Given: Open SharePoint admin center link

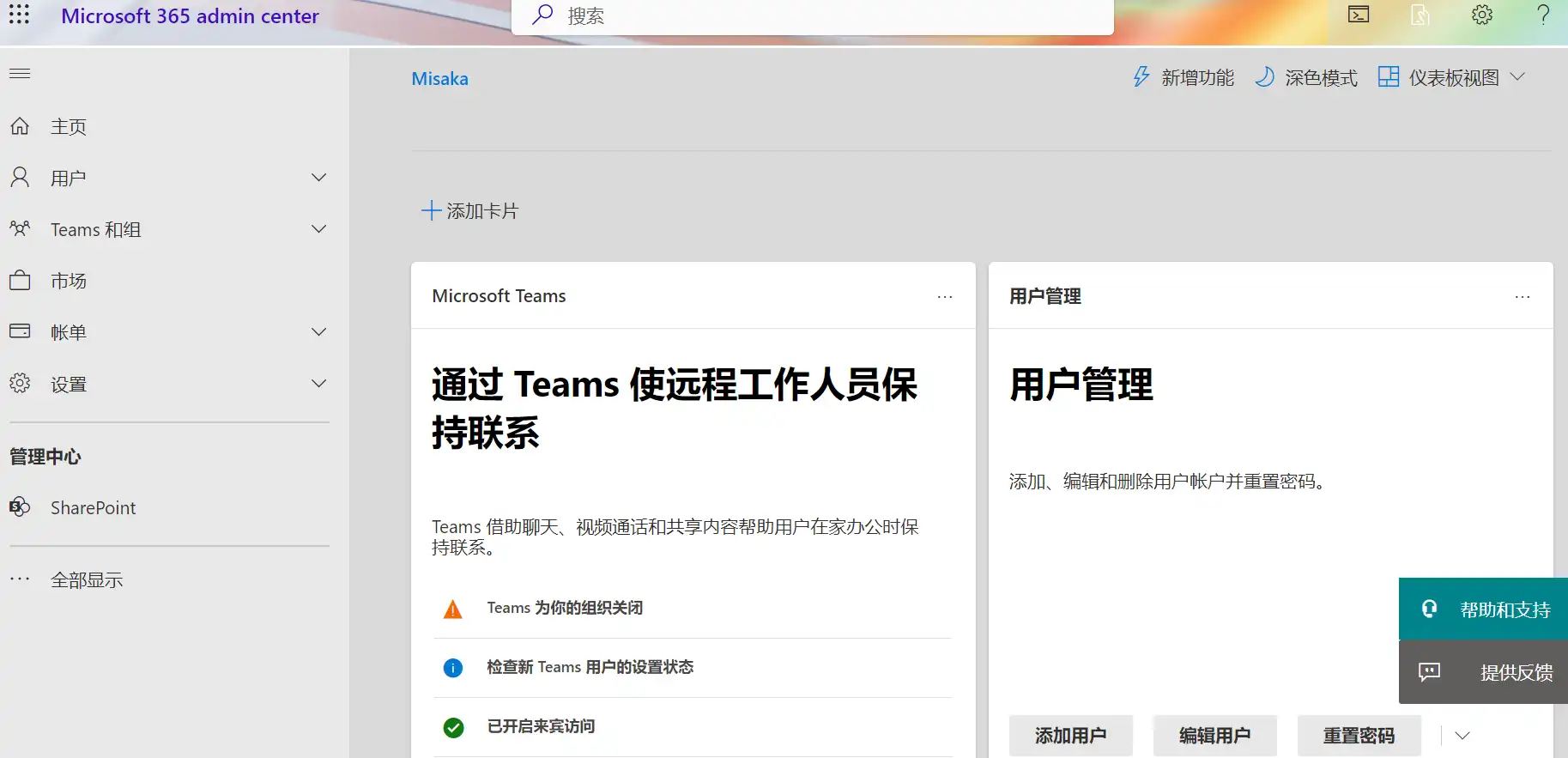Looking at the screenshot, I should 94,508.
